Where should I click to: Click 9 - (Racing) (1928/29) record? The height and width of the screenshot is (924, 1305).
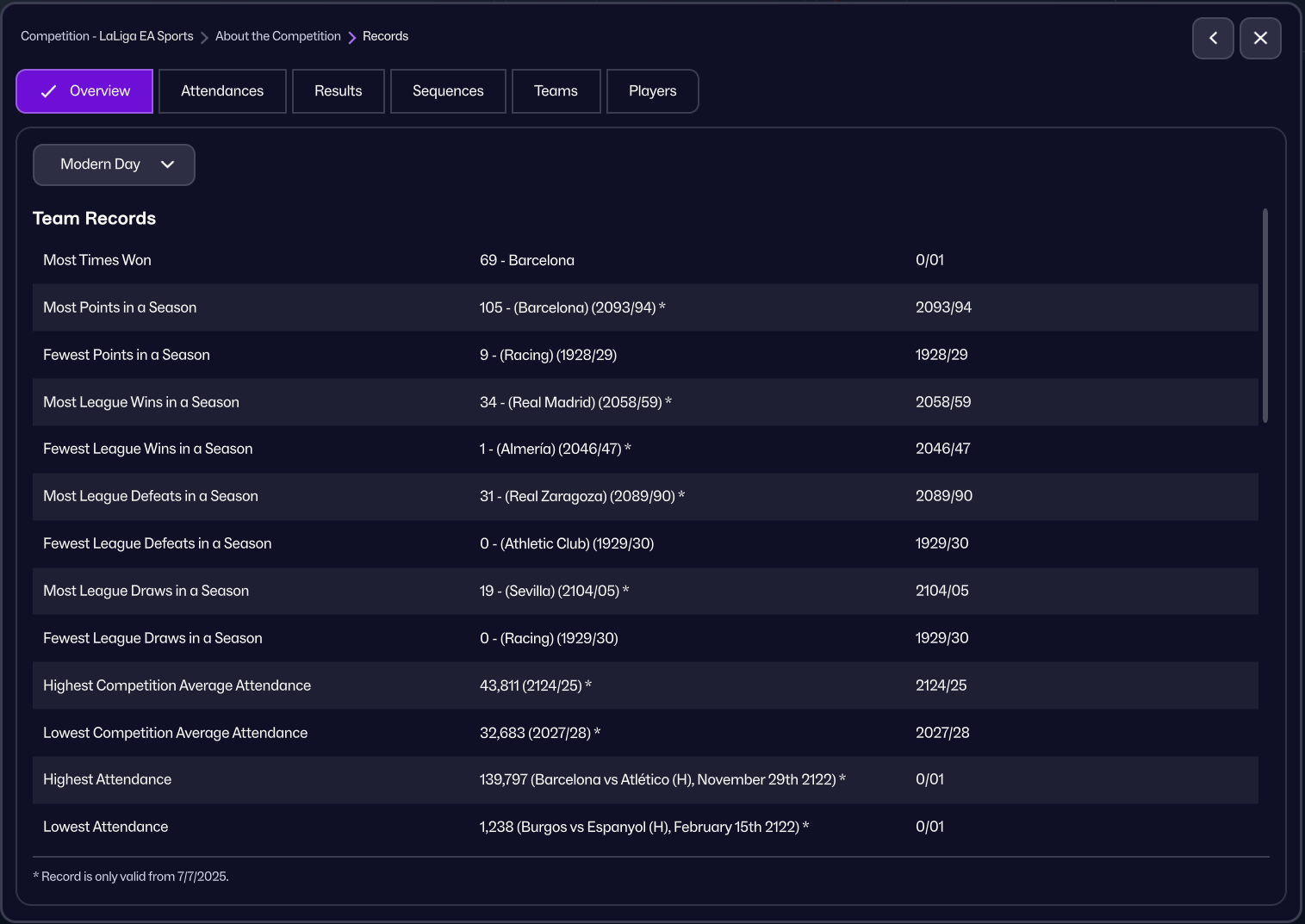[x=548, y=355]
